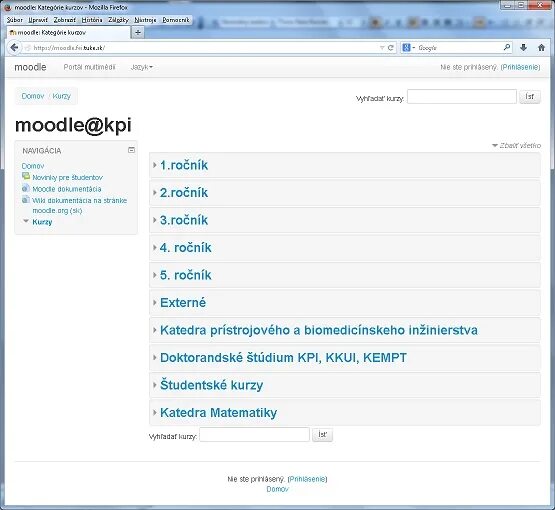Click the search magnifier icon in Google box
Image resolution: width=555 pixels, height=510 pixels.
click(x=507, y=47)
